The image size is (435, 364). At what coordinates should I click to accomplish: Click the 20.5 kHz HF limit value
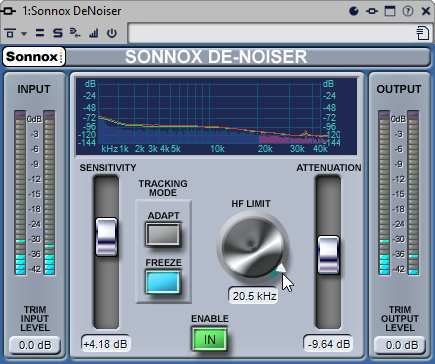[254, 296]
